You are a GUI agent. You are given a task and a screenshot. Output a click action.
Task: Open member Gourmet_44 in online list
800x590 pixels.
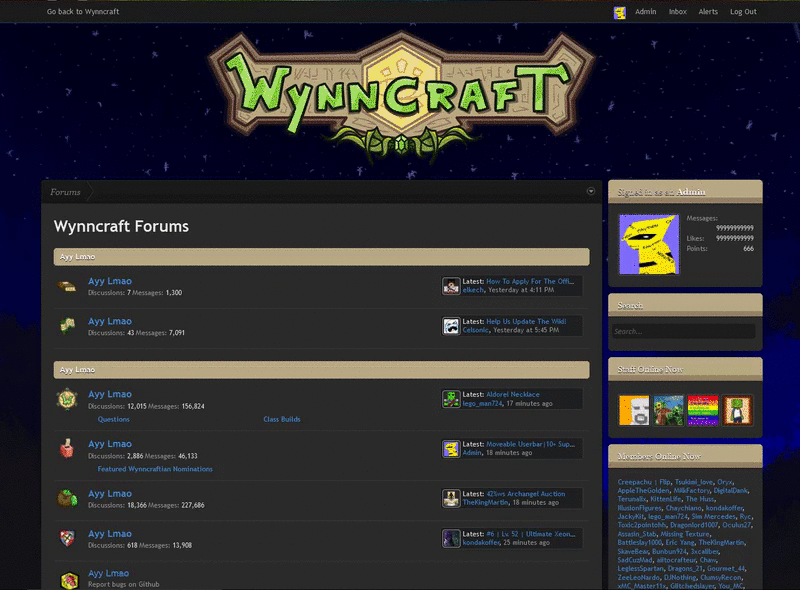click(726, 569)
